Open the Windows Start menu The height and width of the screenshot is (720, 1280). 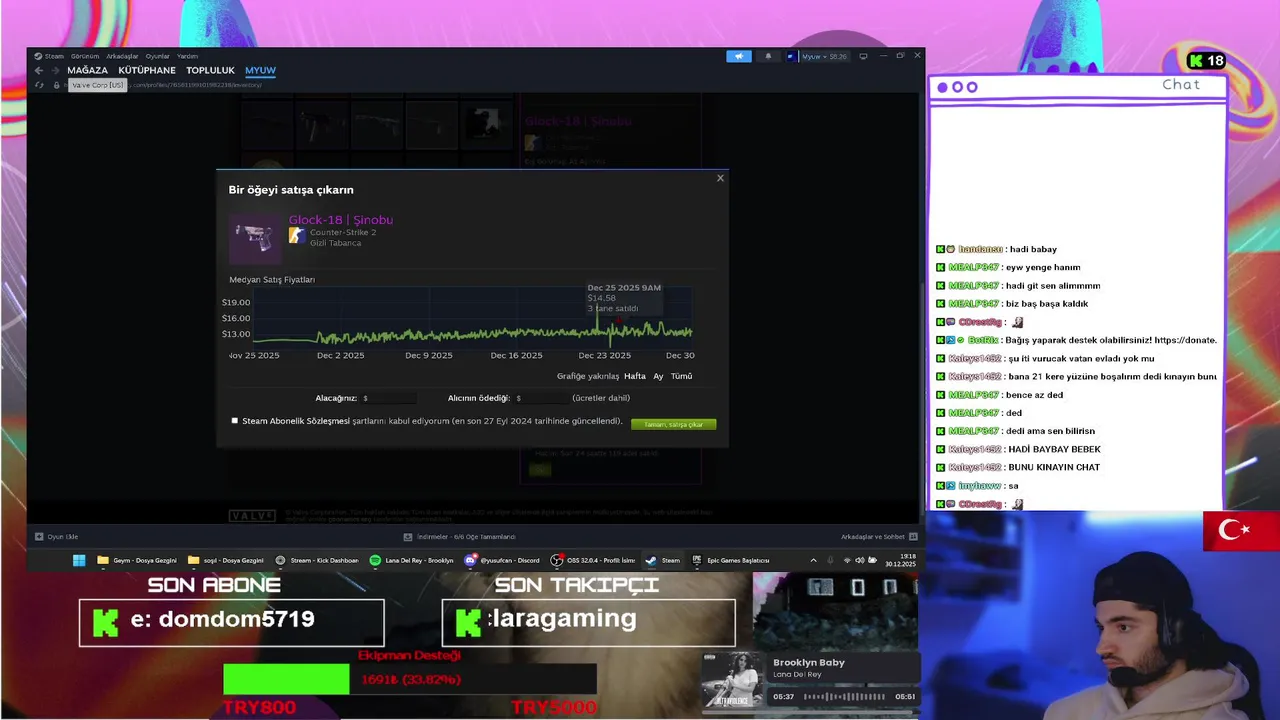(x=79, y=560)
